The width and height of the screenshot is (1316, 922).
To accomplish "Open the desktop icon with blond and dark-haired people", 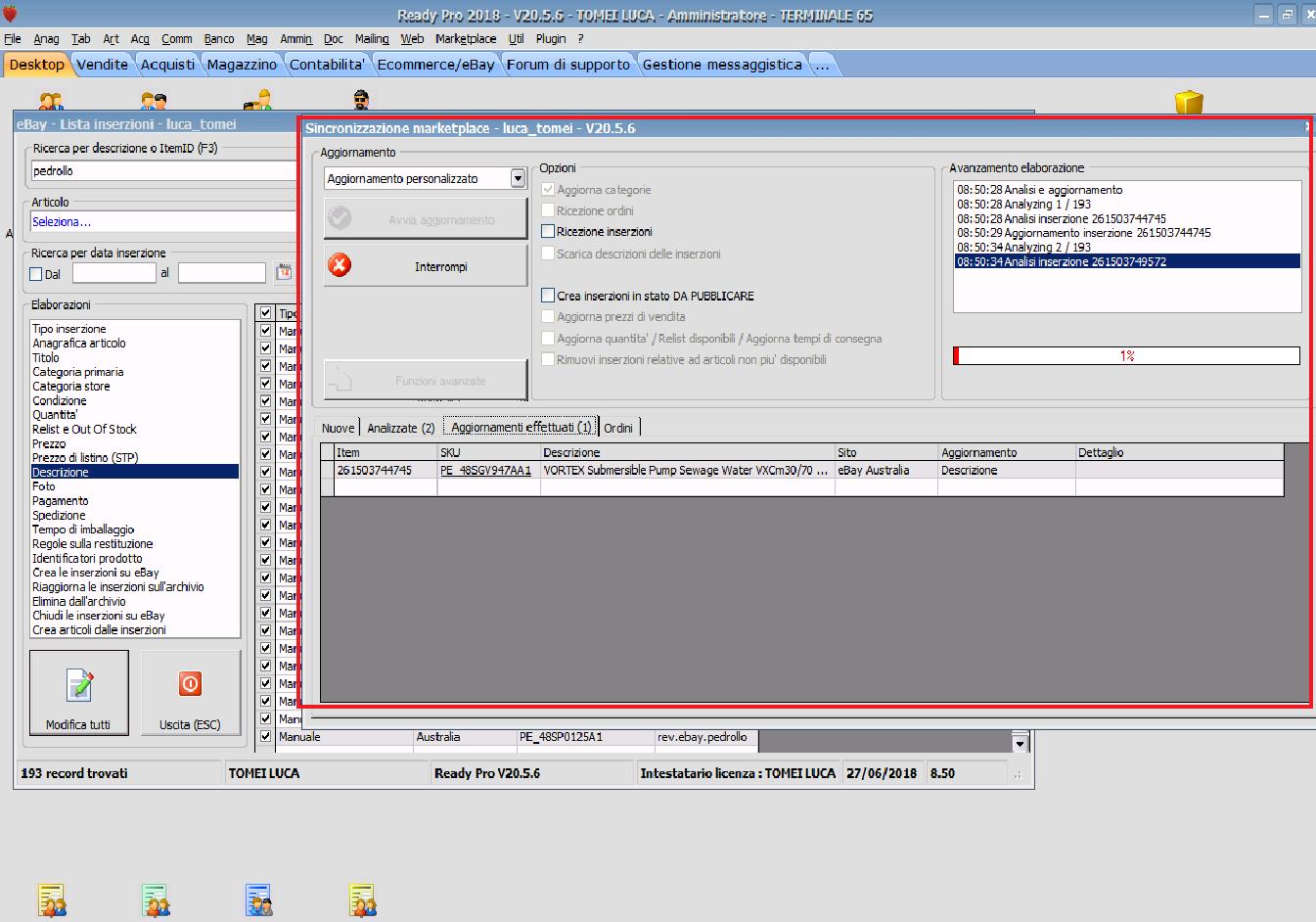I will click(154, 100).
